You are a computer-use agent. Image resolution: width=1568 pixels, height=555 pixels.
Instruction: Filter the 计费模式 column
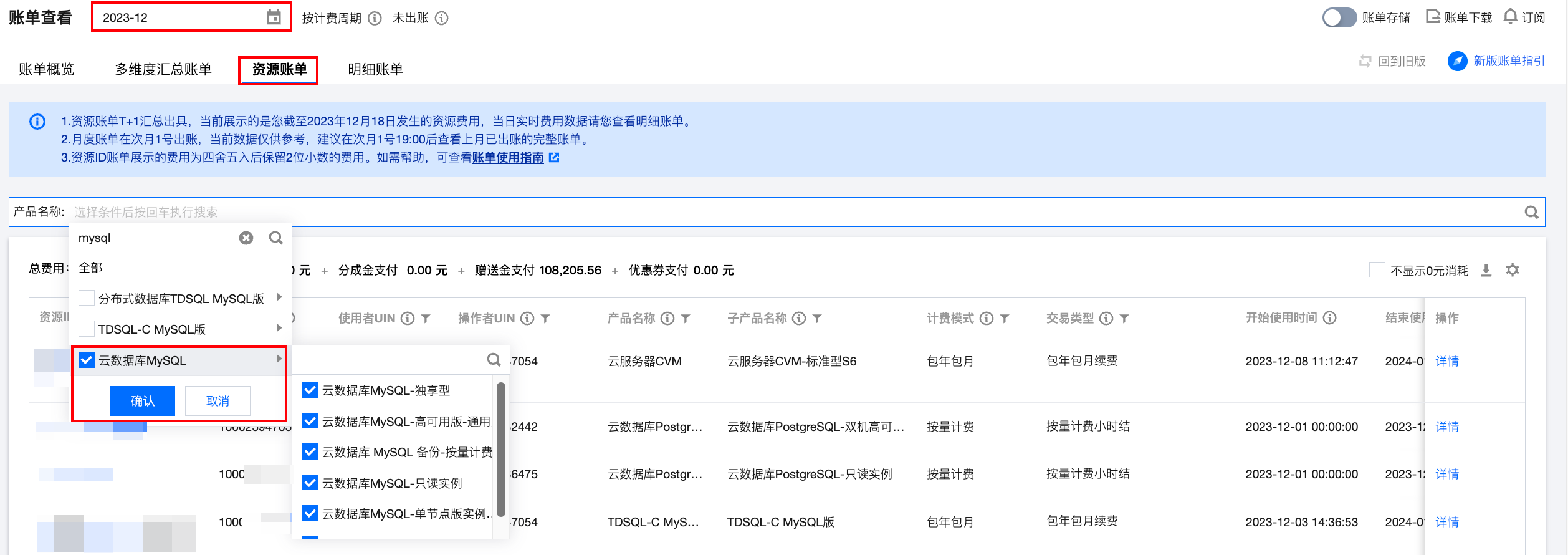point(1005,319)
